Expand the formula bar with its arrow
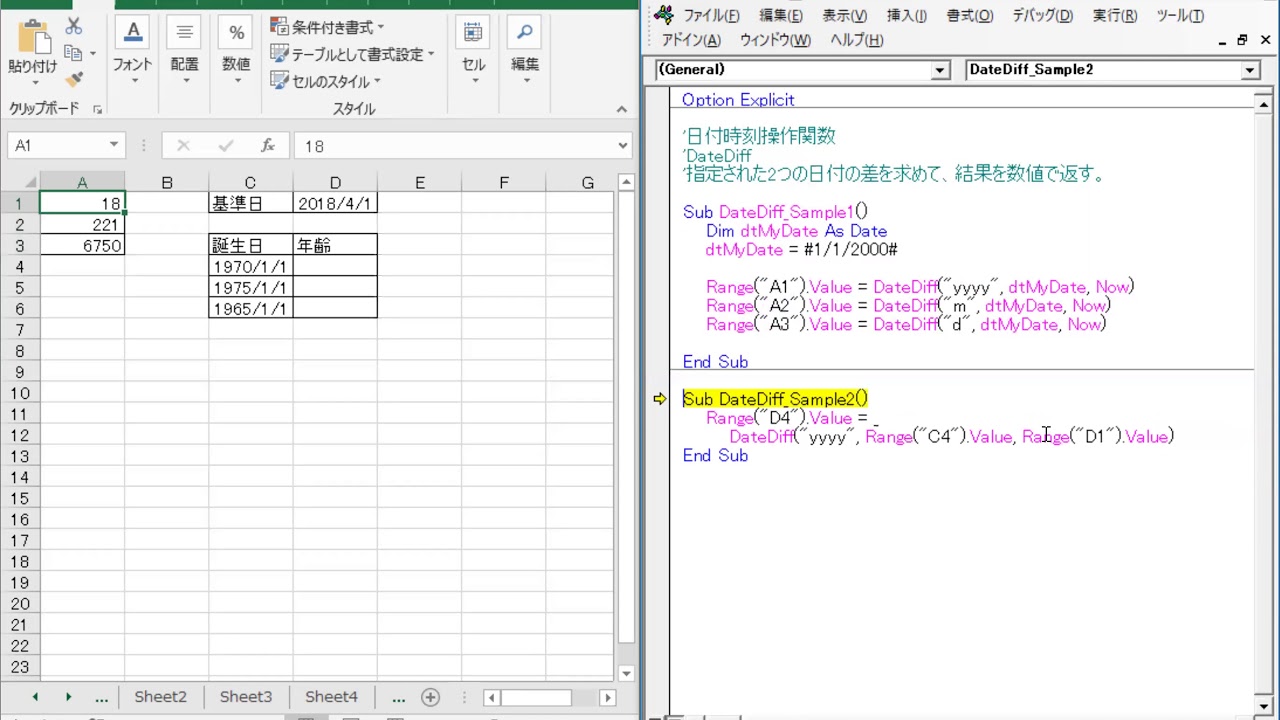Viewport: 1280px width, 720px height. tap(622, 145)
